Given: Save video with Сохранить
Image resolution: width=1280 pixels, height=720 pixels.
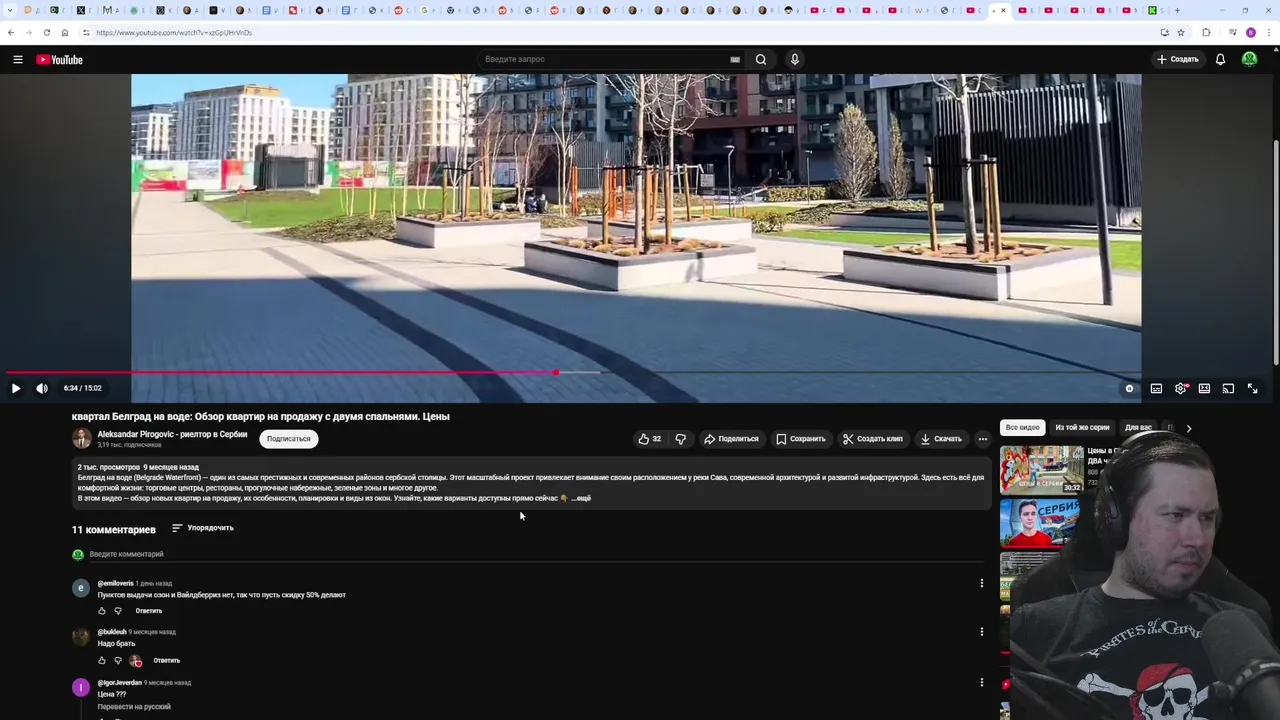Looking at the screenshot, I should point(801,439).
